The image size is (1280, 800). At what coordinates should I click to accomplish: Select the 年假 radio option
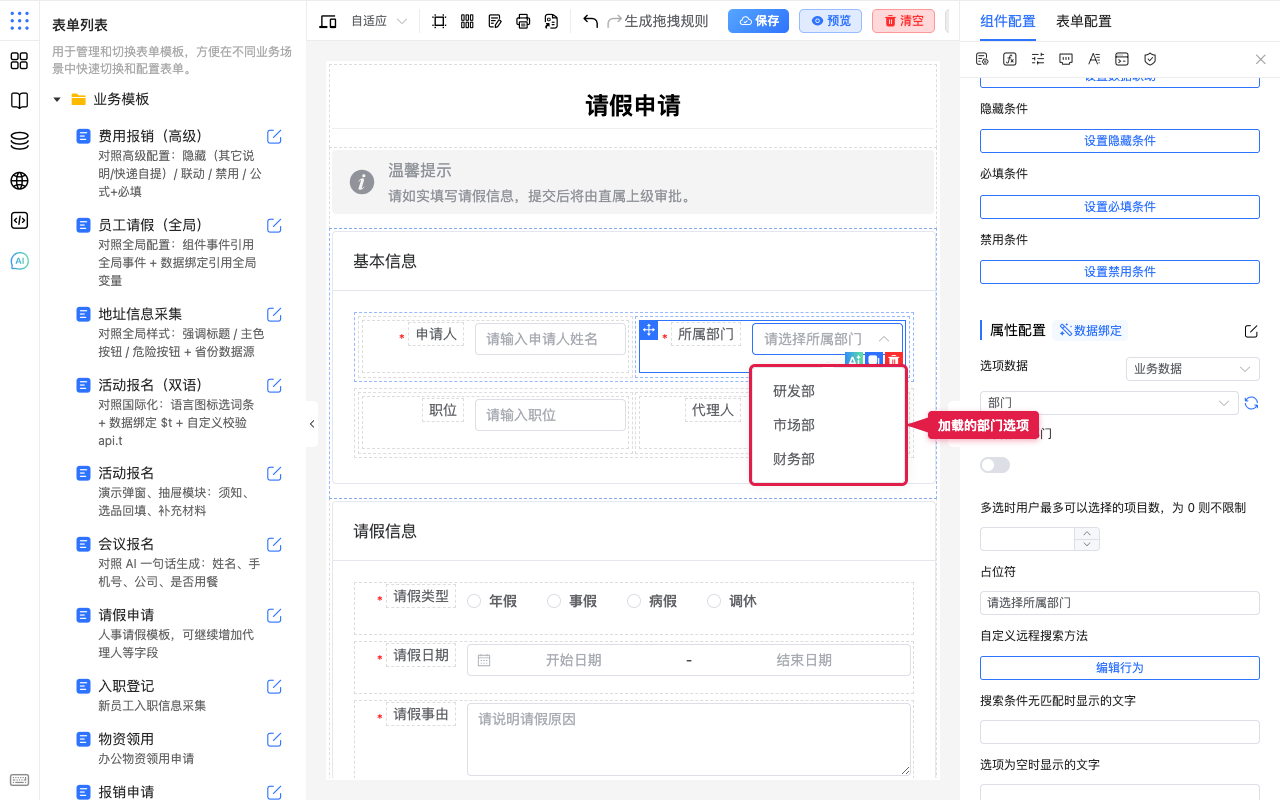474,601
